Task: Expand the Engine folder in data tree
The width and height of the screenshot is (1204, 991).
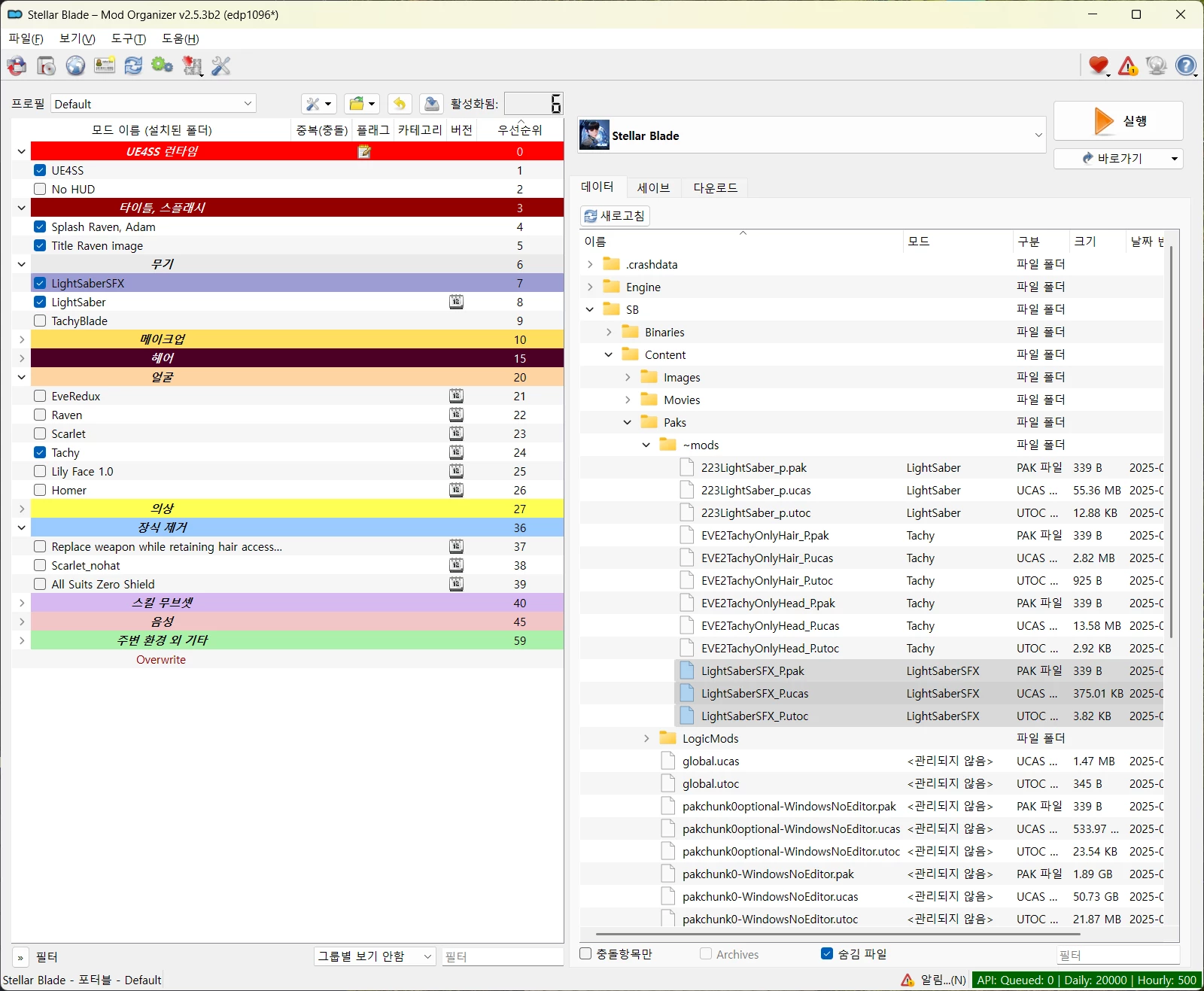Action: coord(590,287)
